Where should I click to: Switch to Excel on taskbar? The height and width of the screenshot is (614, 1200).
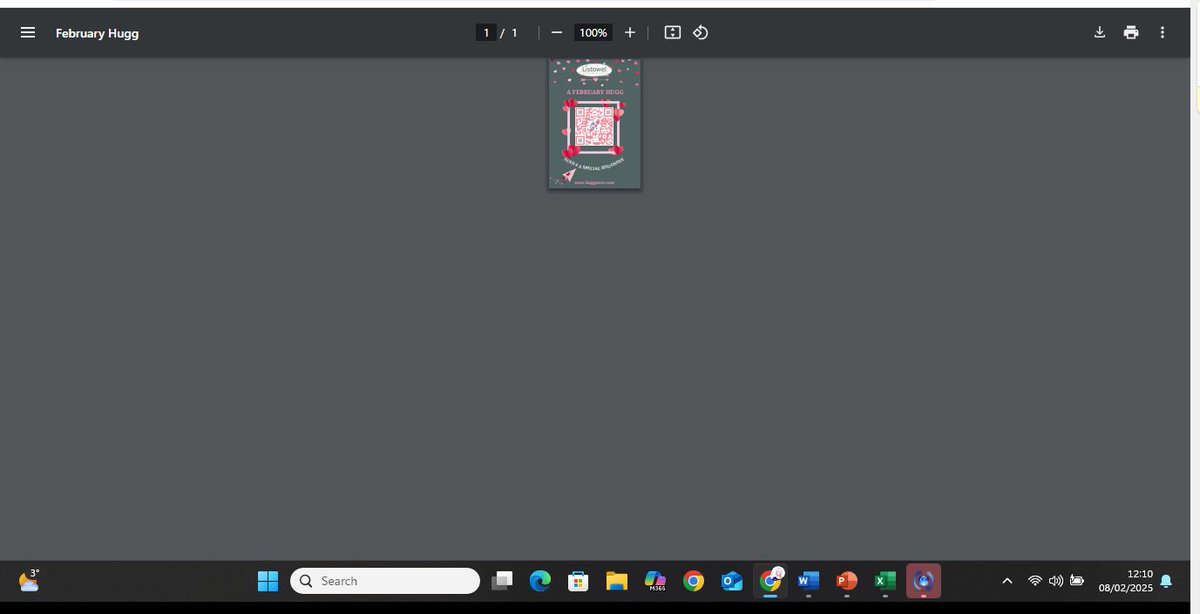click(885, 581)
